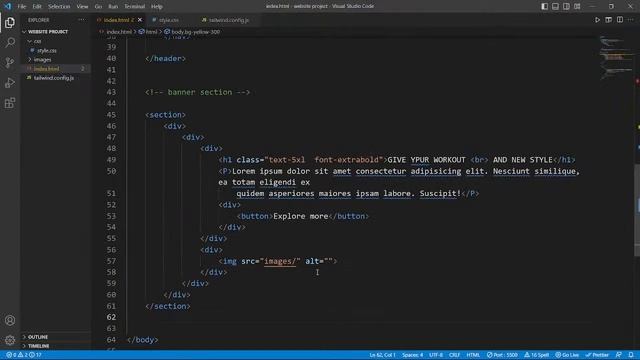
Task: Open editor More Actions ellipsis
Action: pyautogui.click(x=631, y=20)
